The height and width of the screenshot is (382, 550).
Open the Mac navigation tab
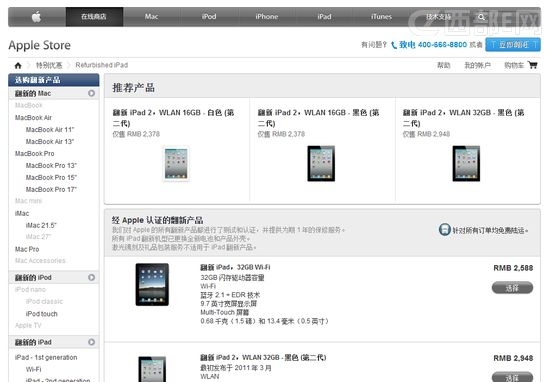point(152,16)
